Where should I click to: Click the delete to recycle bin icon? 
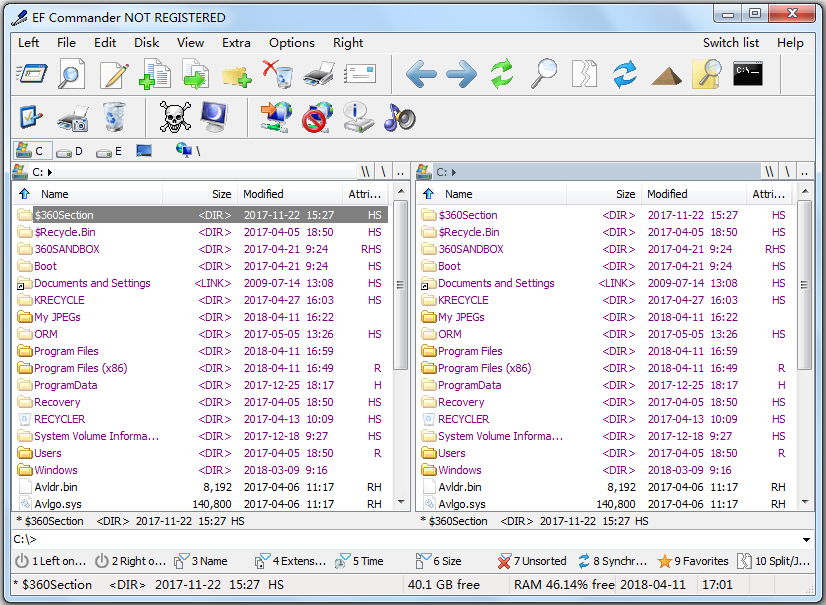[278, 74]
